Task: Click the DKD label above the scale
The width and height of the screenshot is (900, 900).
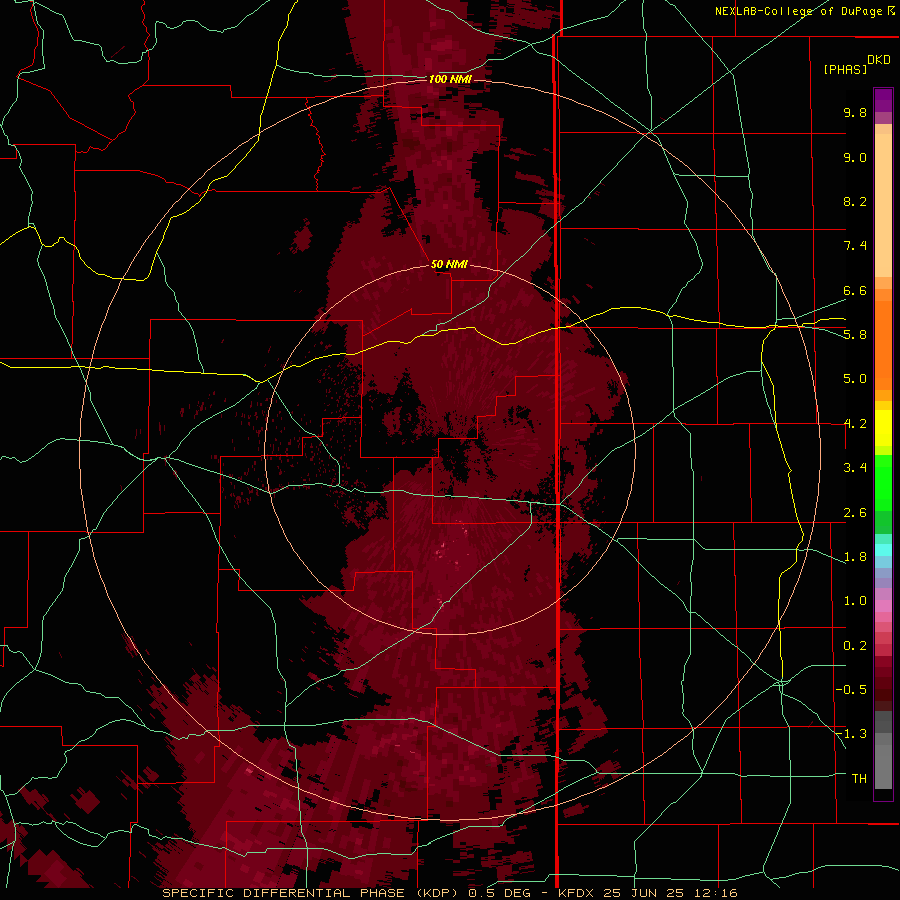Action: click(879, 60)
